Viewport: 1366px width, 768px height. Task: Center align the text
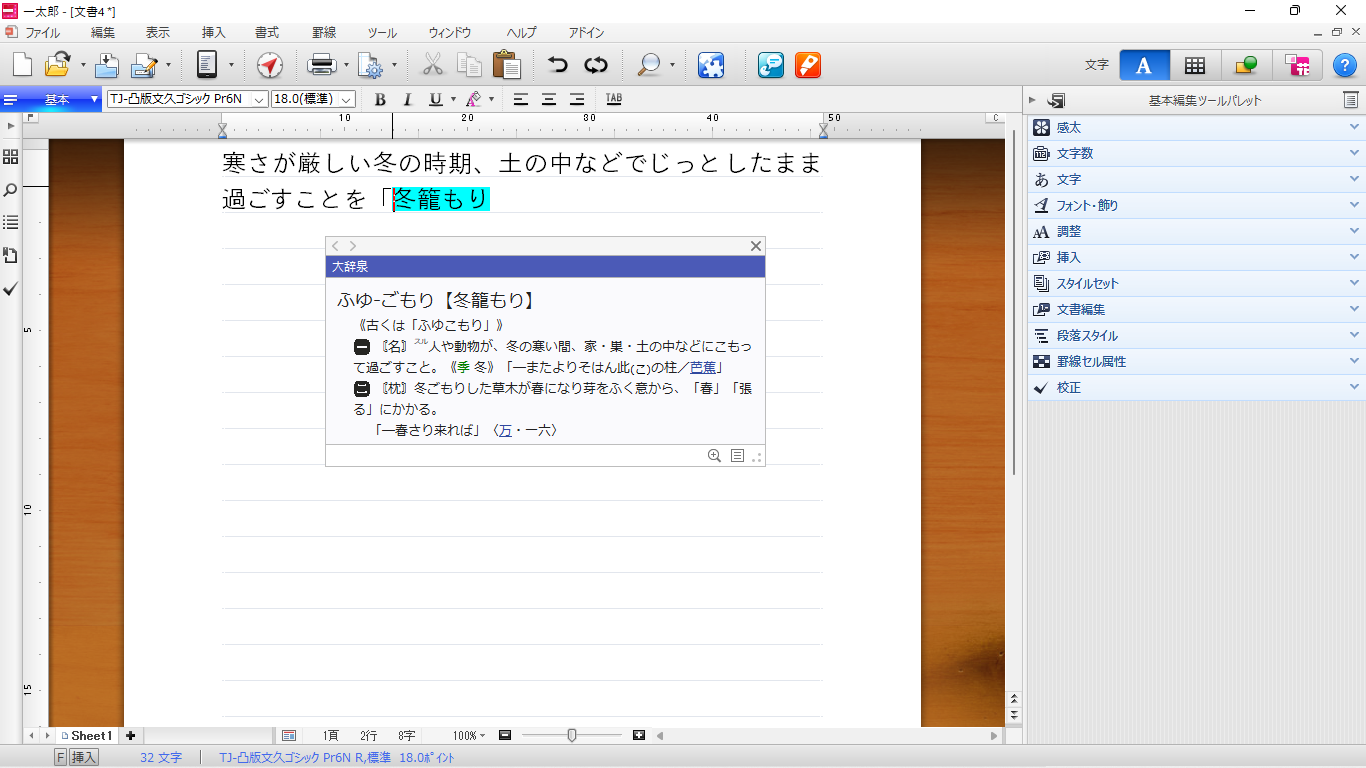pos(548,99)
